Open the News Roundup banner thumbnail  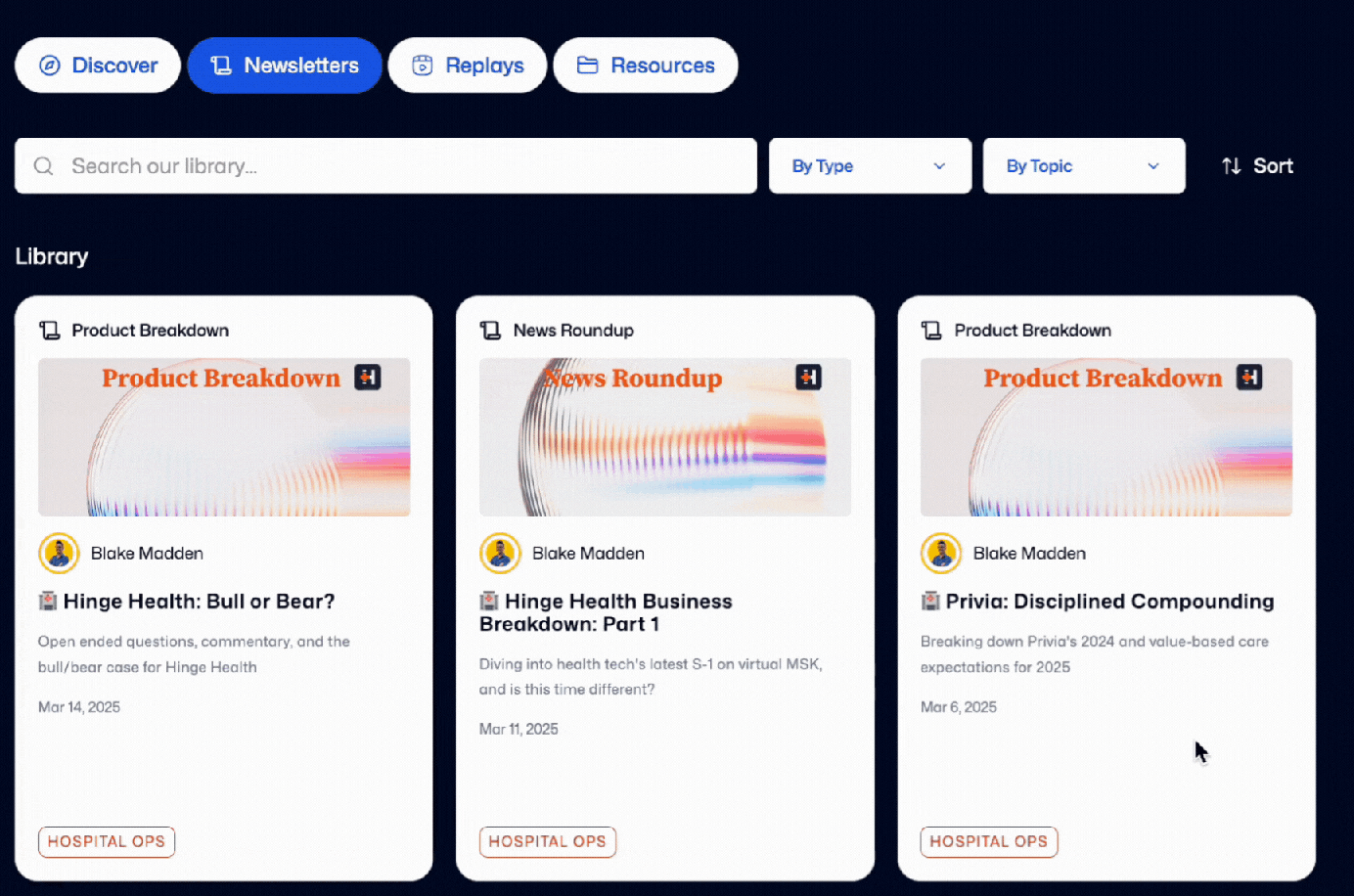point(665,437)
